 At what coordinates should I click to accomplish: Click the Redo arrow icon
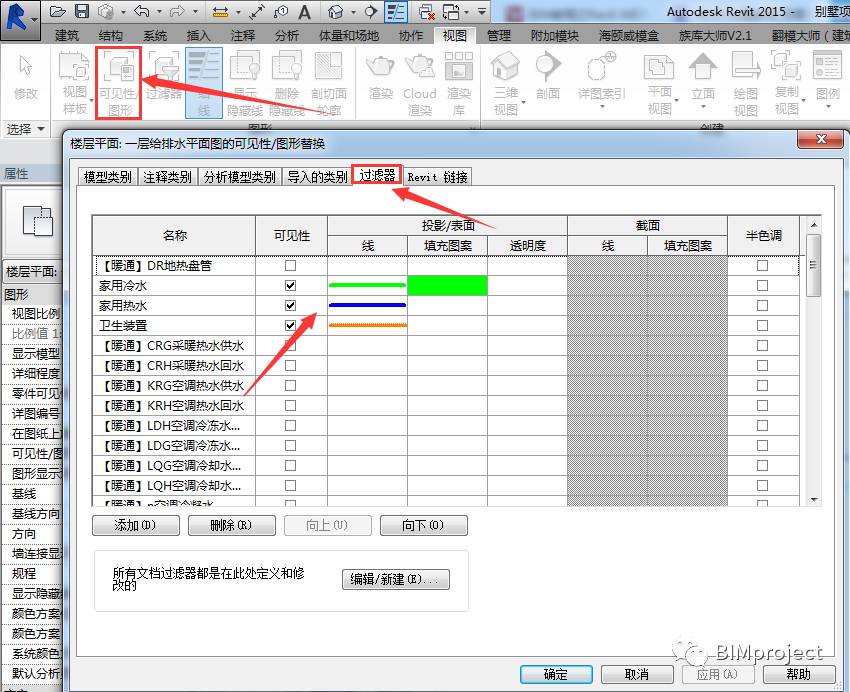click(x=177, y=11)
